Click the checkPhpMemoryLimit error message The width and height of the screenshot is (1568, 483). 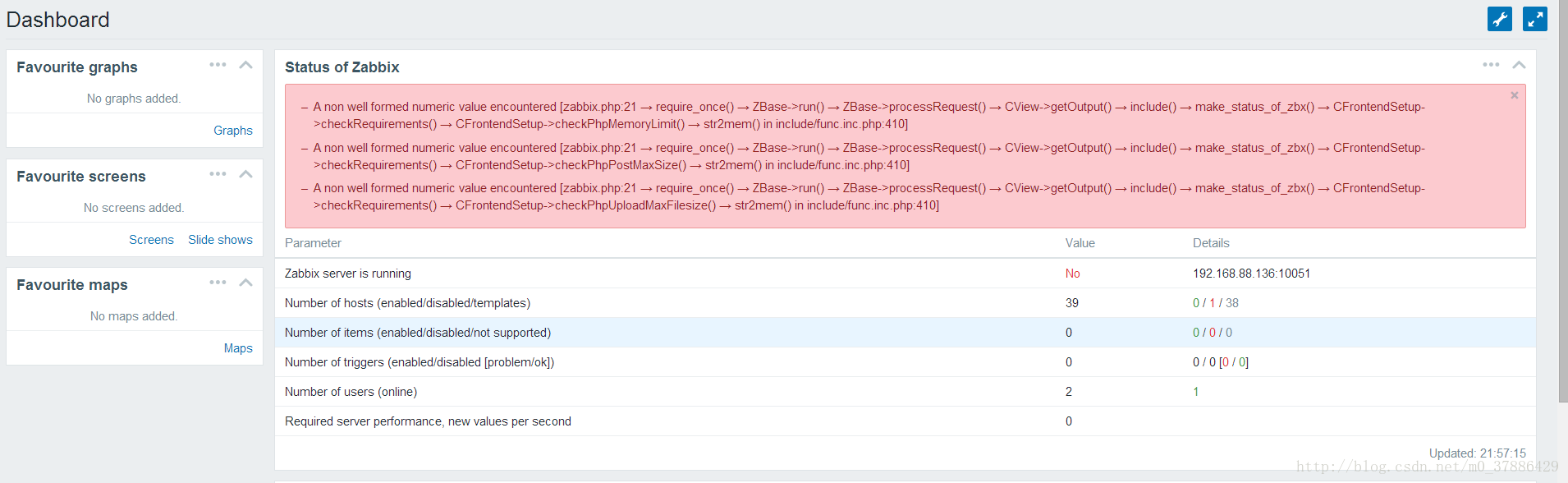coord(869,115)
